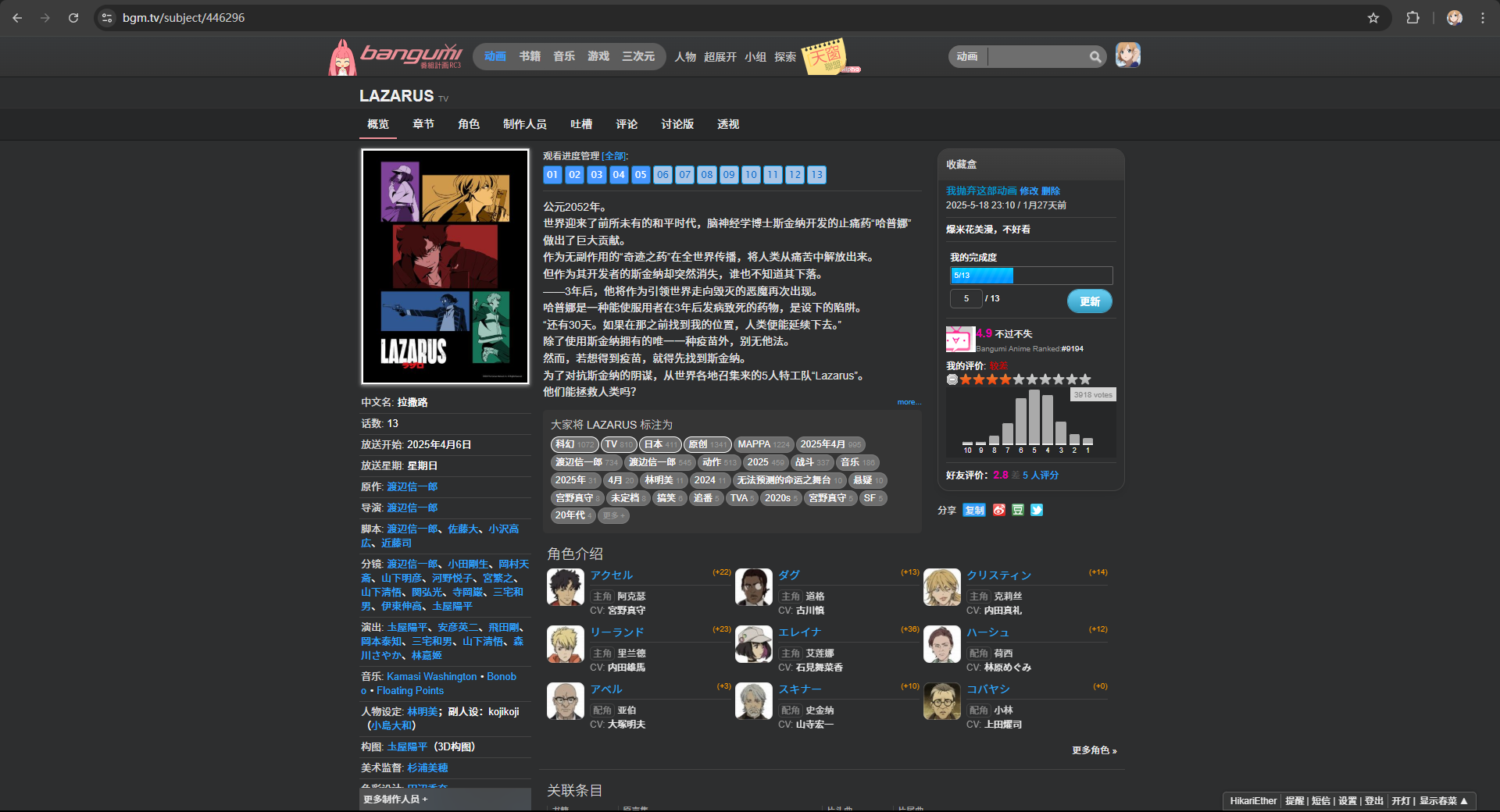Mark episode 06 as watched

[662, 175]
